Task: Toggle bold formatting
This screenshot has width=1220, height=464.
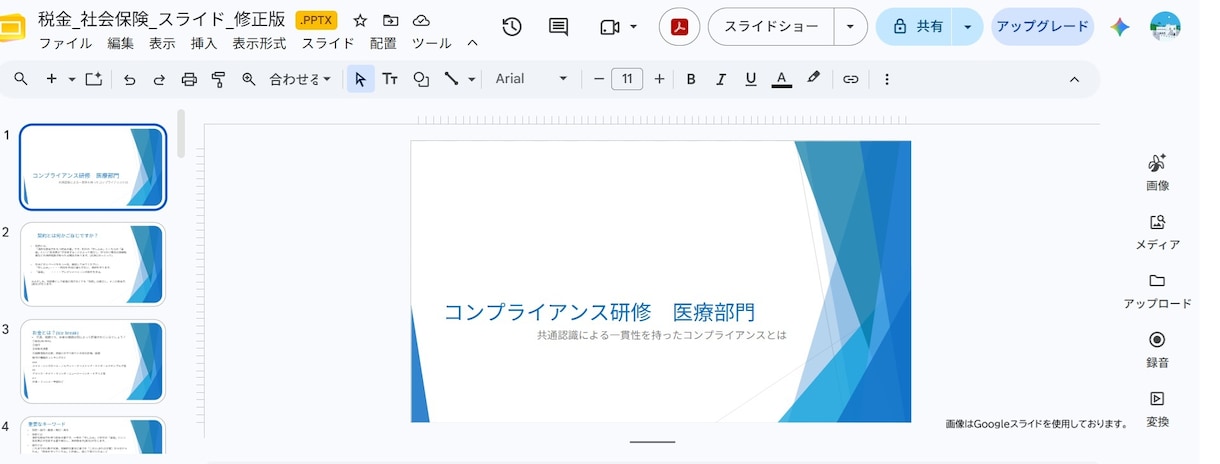Action: [x=691, y=79]
